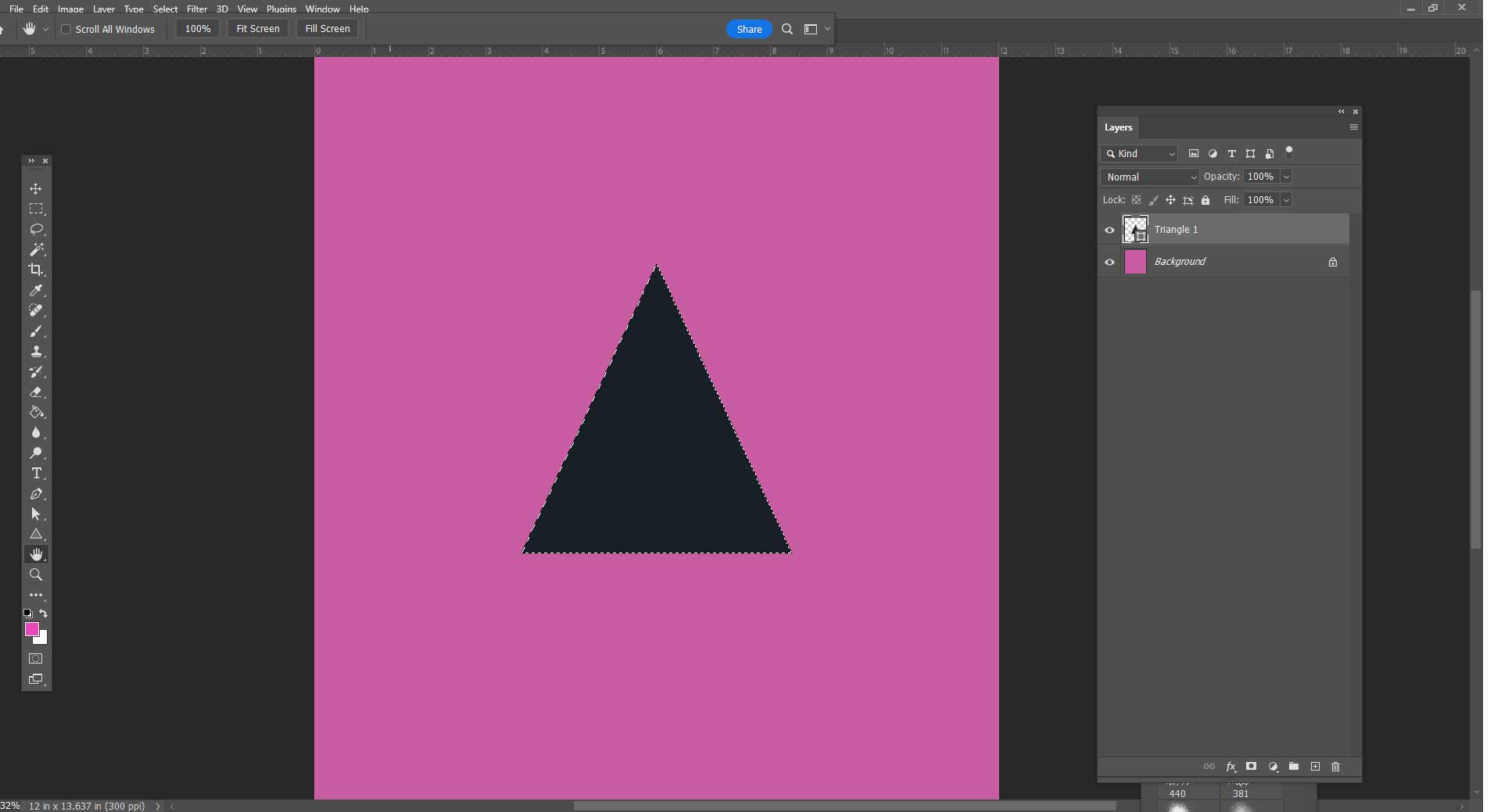Open the Window menu
This screenshot has width=1501, height=812.
(x=321, y=9)
